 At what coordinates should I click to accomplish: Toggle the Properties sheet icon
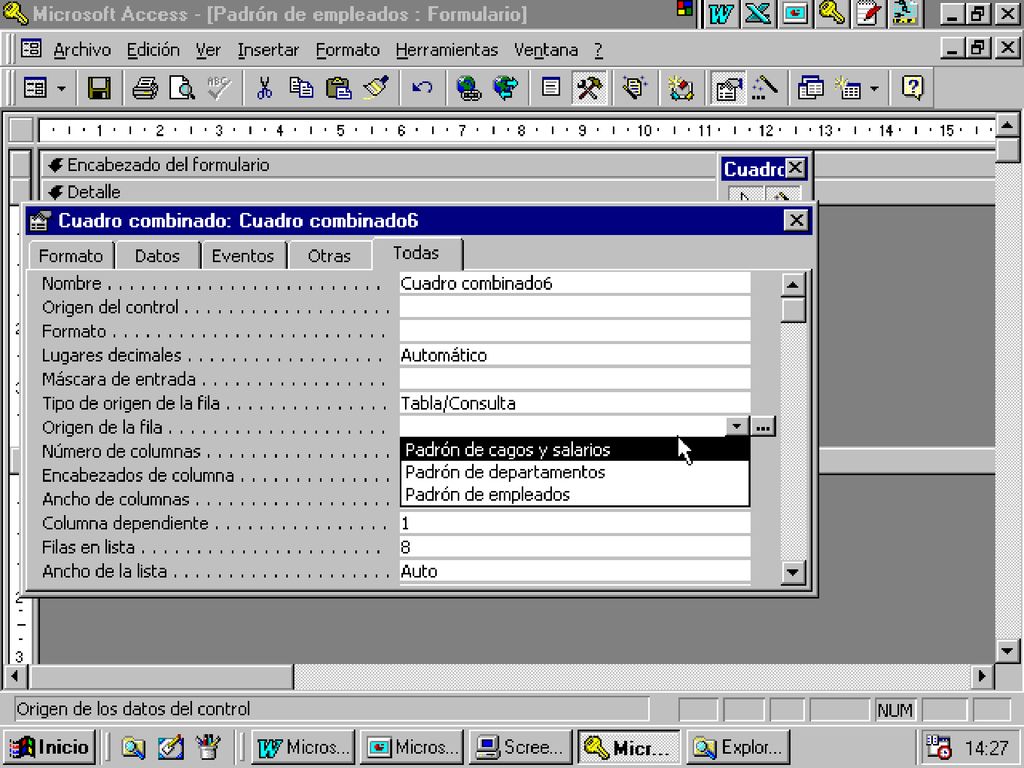coord(727,88)
